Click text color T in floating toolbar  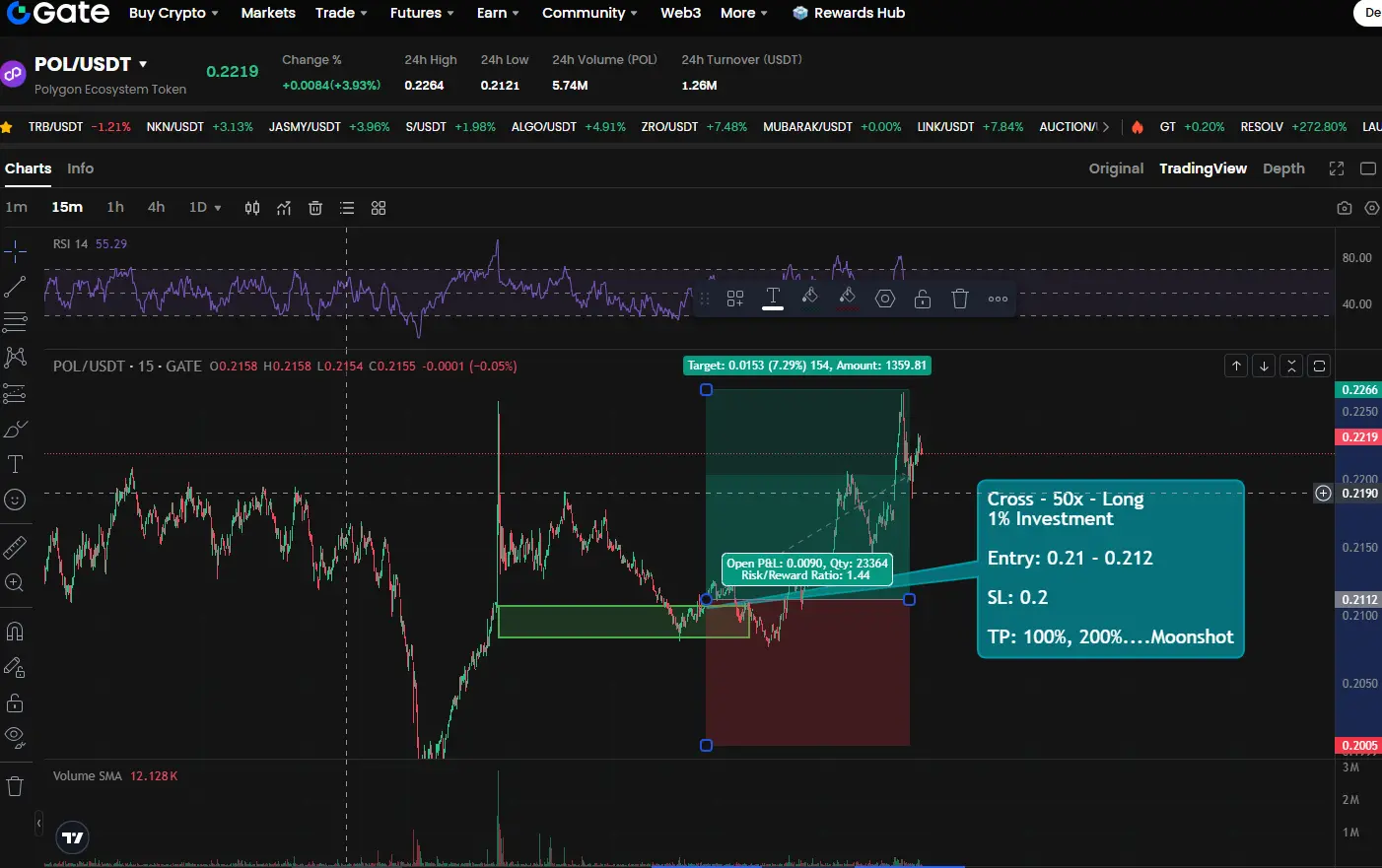pos(773,299)
